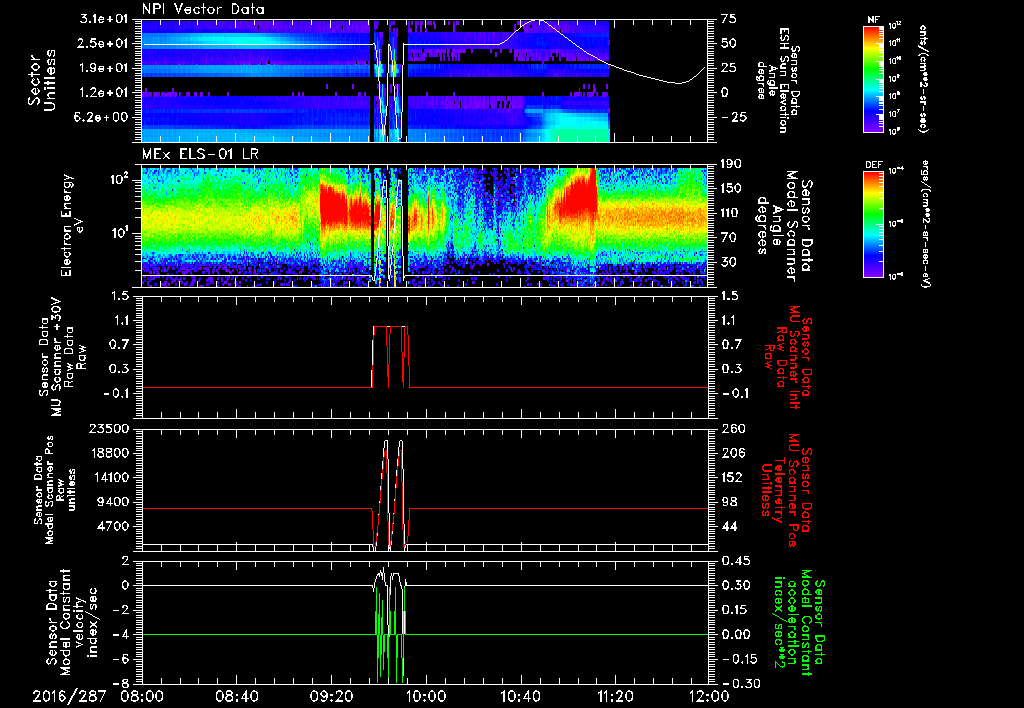Click the '09:20' time tick label
The image size is (1024, 708).
[332, 696]
